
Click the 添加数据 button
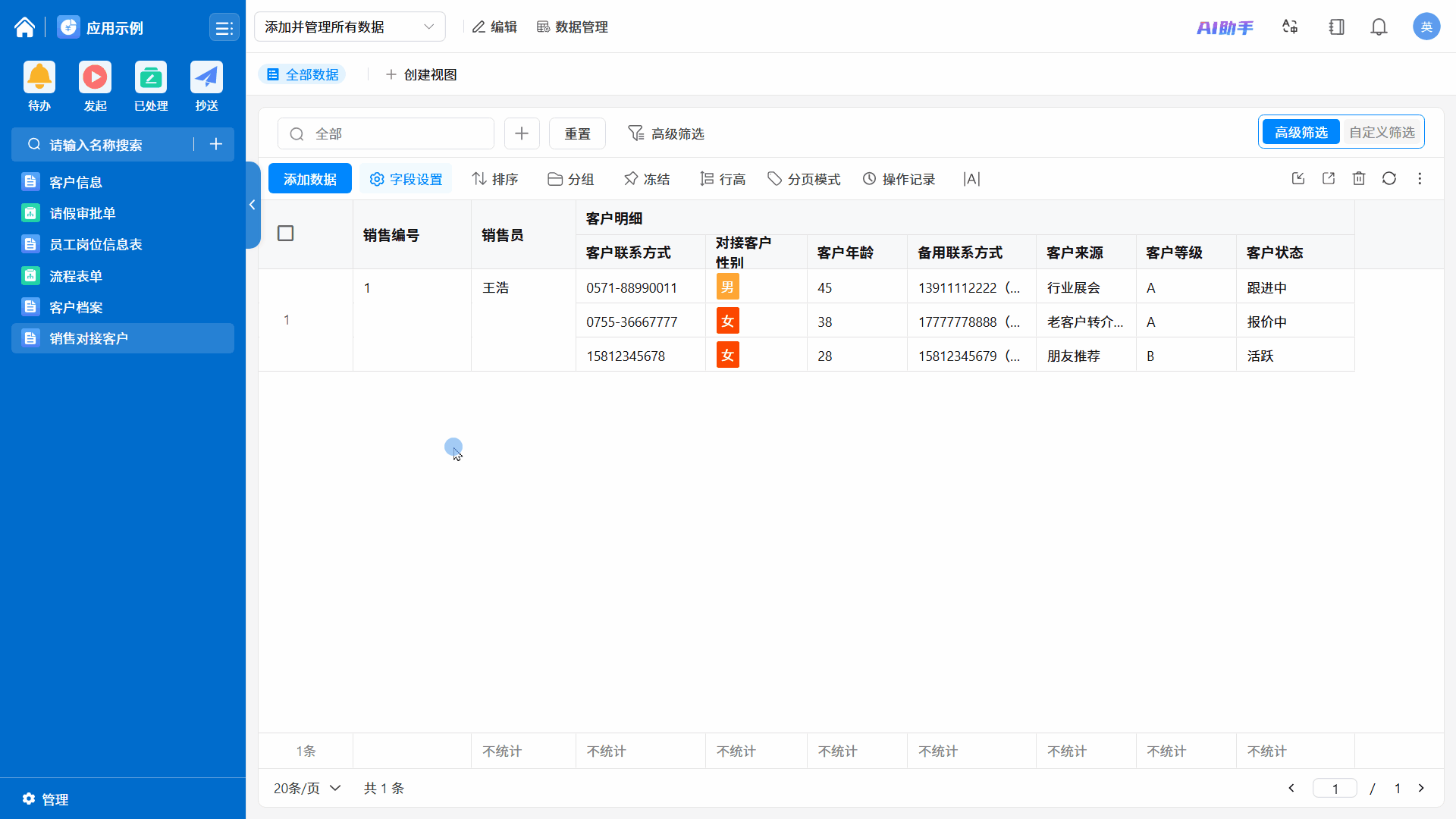click(310, 179)
